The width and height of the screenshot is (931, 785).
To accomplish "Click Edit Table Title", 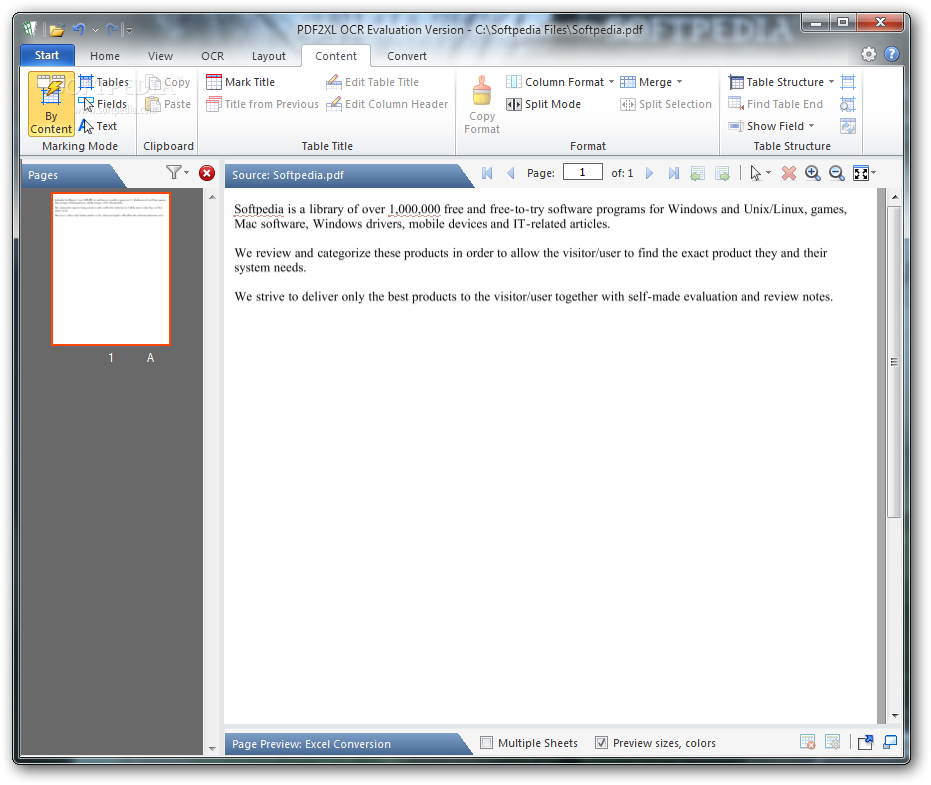I will point(372,82).
